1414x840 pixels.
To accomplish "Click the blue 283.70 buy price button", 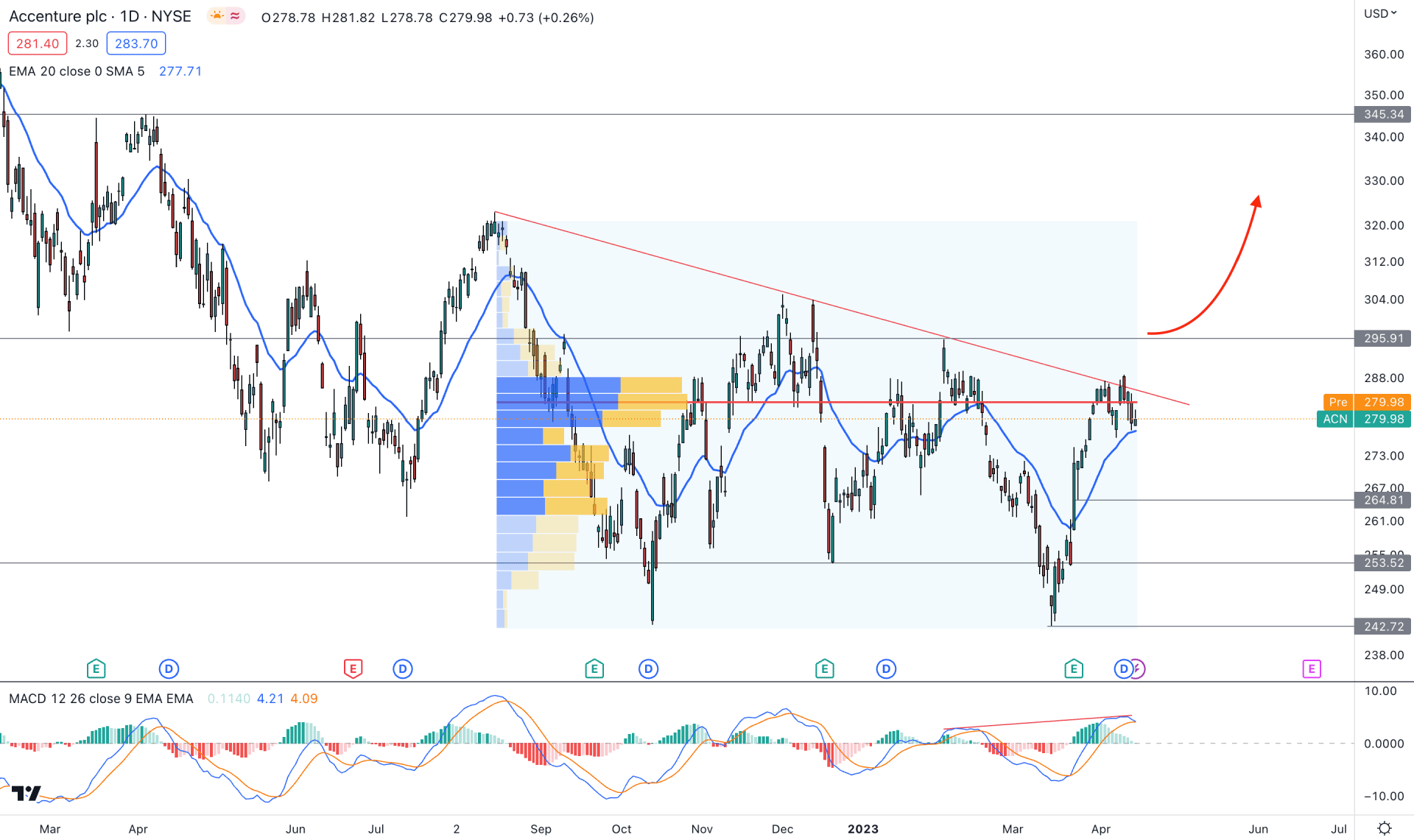I will [x=136, y=43].
